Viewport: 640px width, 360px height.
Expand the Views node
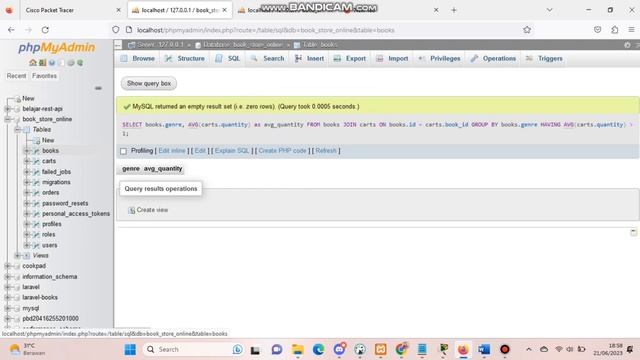(x=18, y=256)
